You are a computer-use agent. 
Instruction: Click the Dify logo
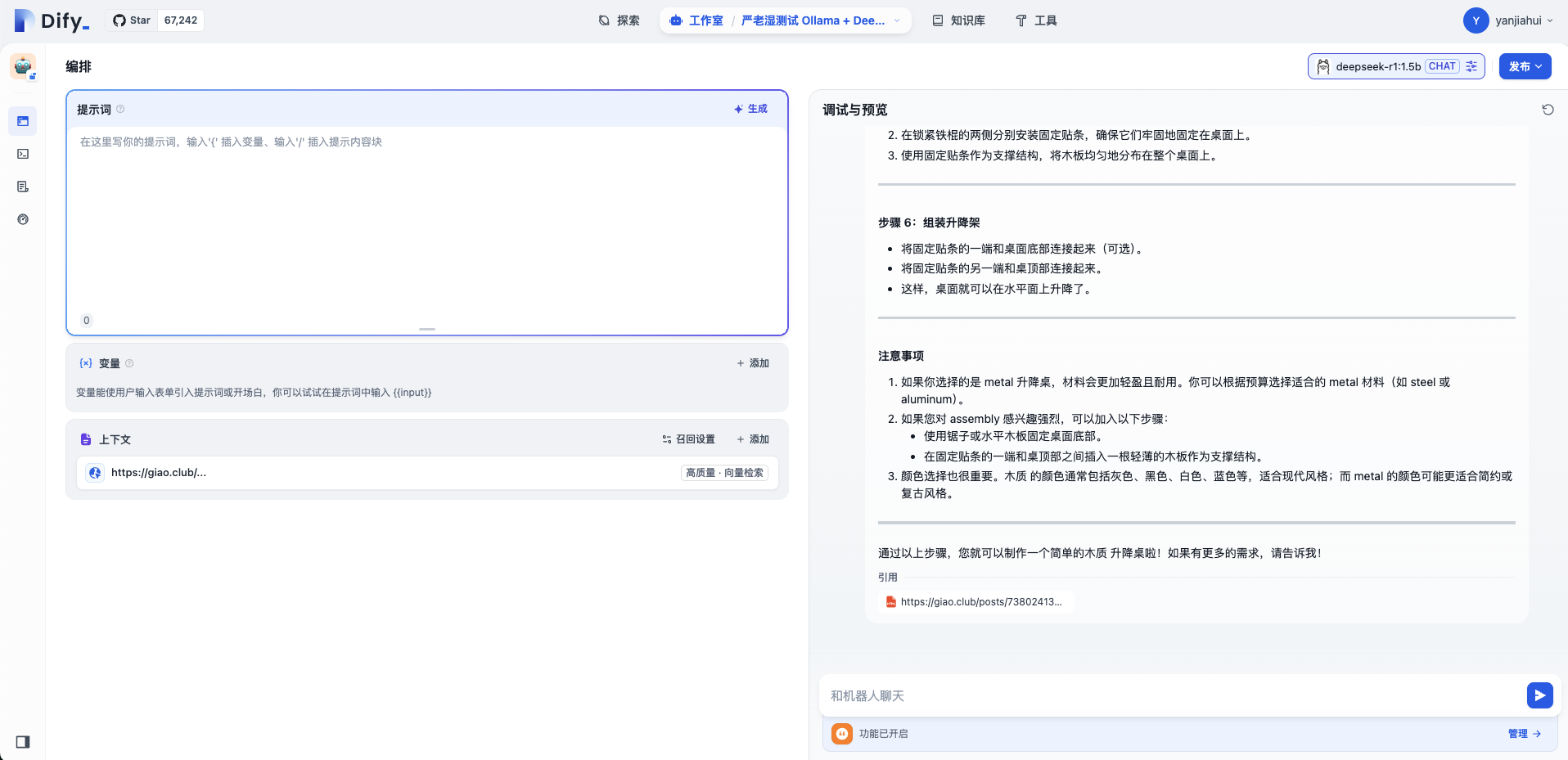coord(52,20)
